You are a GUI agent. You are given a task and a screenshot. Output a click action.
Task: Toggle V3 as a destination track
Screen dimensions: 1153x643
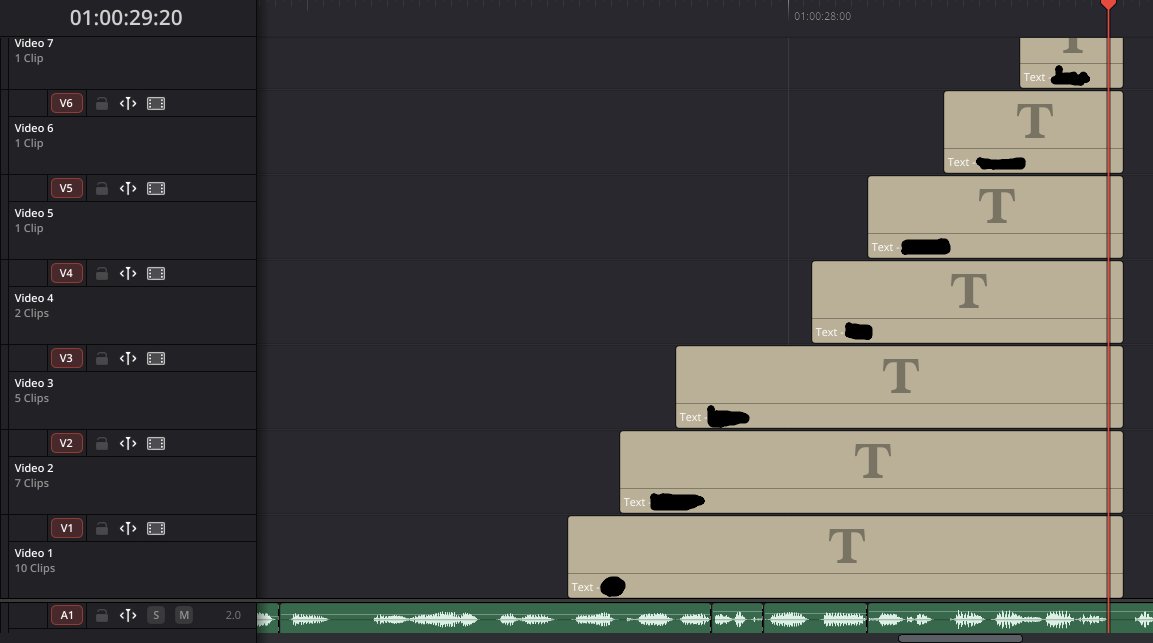[67, 357]
